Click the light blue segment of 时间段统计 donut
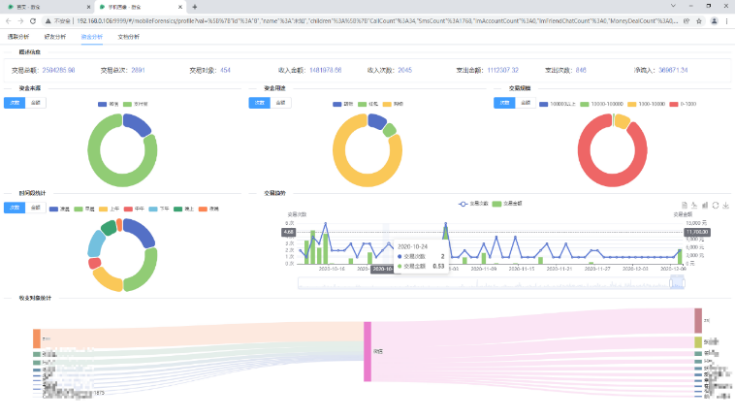This screenshot has width=735, height=419. [96, 243]
